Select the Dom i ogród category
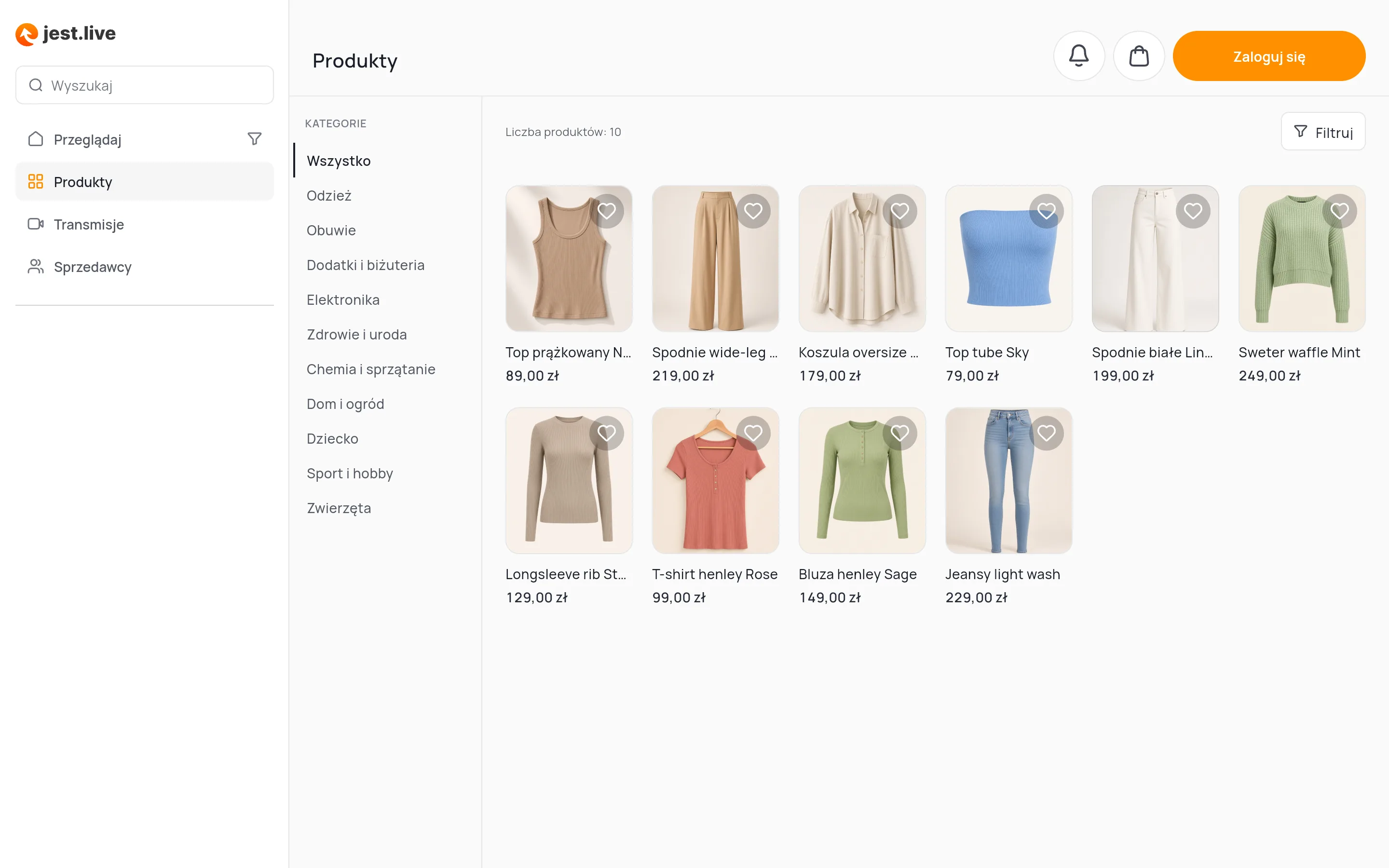The height and width of the screenshot is (868, 1389). [x=345, y=404]
